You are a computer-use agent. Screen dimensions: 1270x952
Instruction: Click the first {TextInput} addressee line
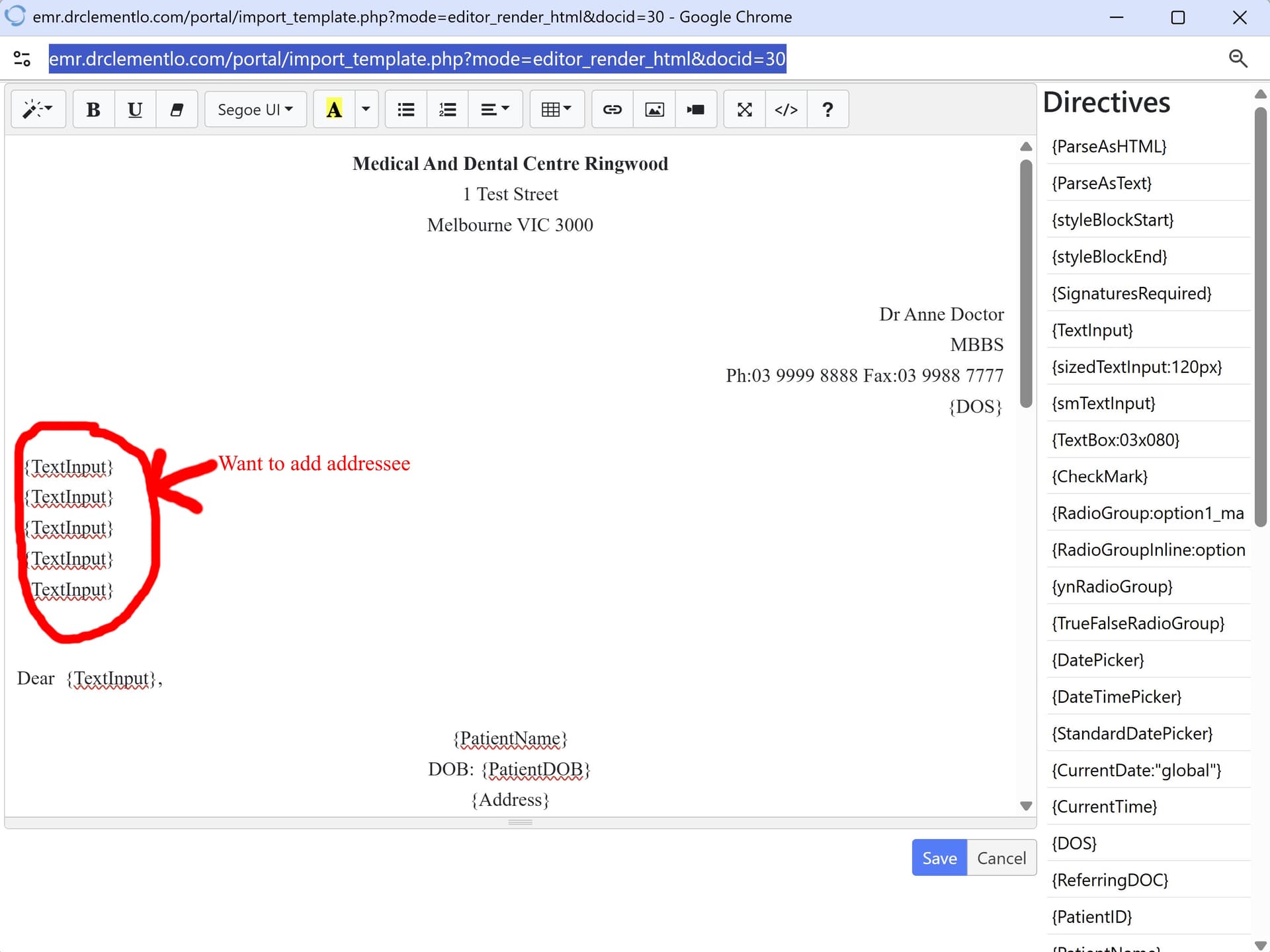pyautogui.click(x=69, y=467)
